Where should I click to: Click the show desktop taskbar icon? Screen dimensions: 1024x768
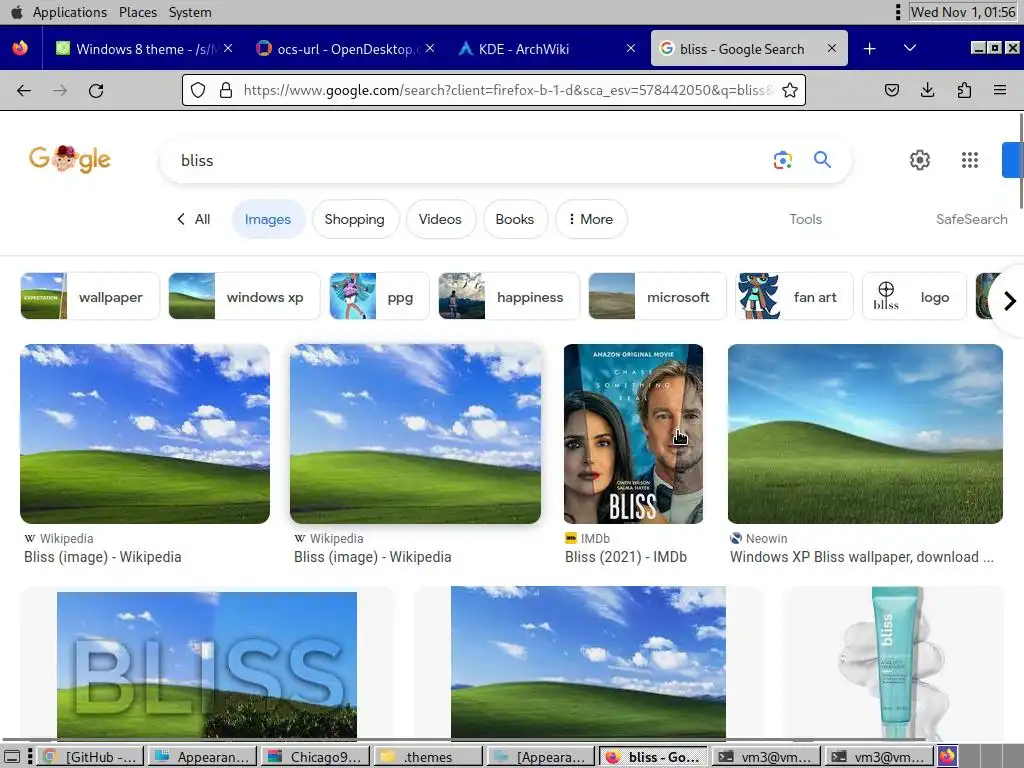pyautogui.click(x=12, y=757)
